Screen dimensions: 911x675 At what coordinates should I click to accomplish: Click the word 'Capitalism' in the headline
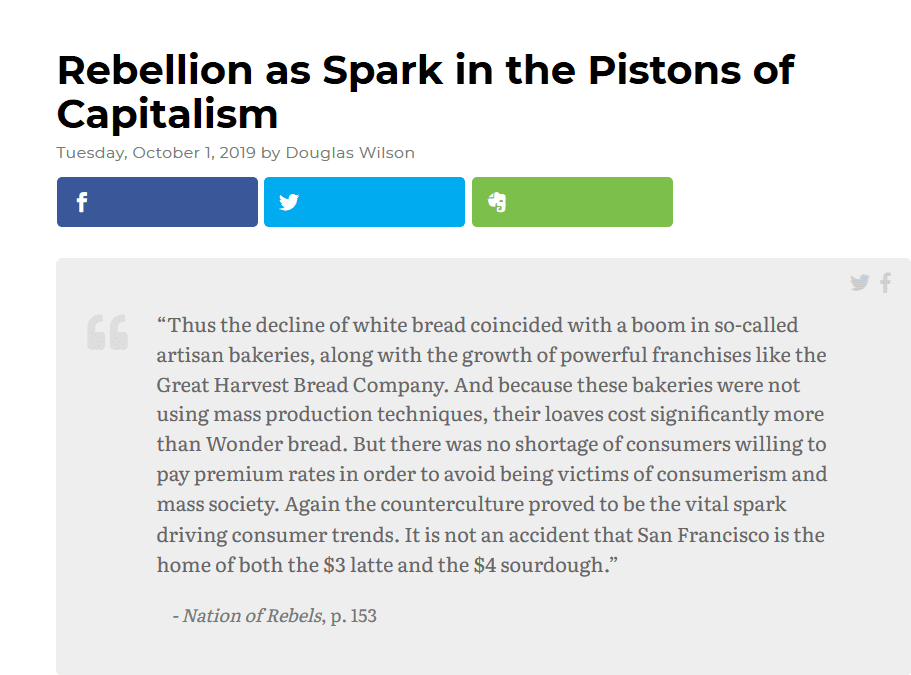167,114
